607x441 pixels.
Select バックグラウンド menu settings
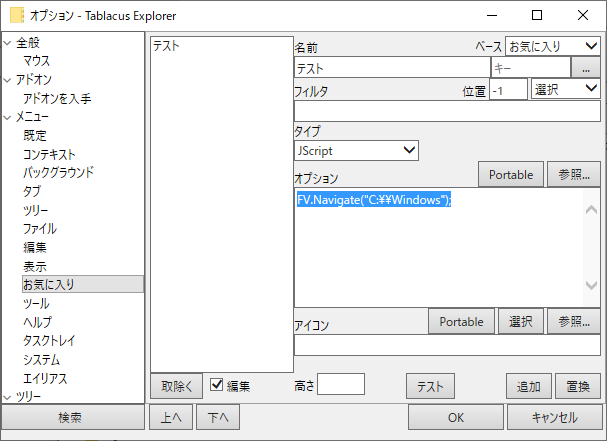(x=58, y=173)
